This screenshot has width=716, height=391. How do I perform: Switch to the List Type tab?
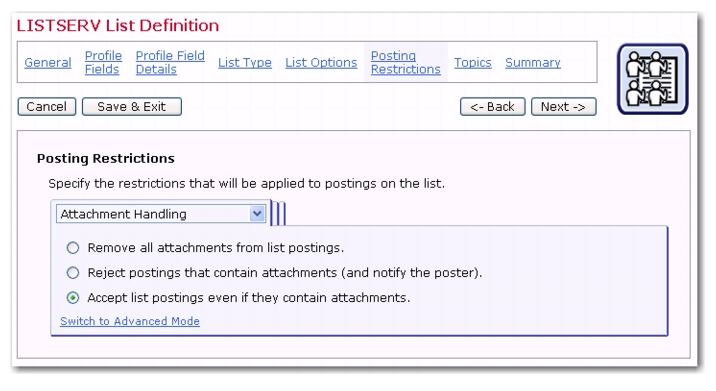(x=245, y=63)
